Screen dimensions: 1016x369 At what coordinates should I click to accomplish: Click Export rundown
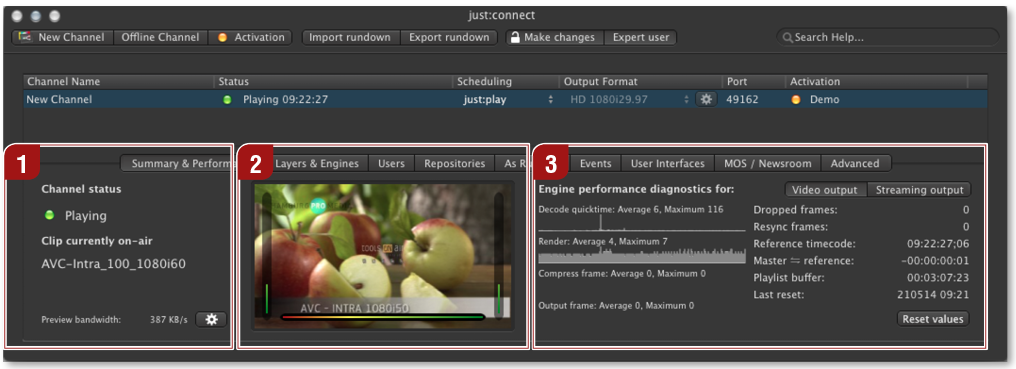click(x=449, y=38)
